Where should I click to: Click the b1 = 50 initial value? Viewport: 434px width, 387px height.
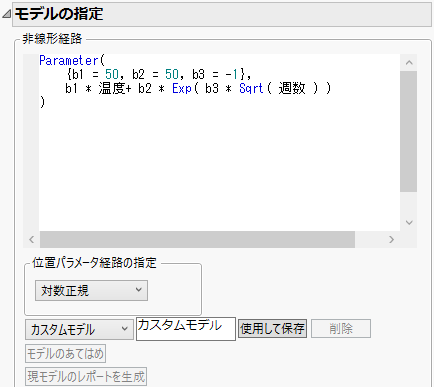point(95,74)
